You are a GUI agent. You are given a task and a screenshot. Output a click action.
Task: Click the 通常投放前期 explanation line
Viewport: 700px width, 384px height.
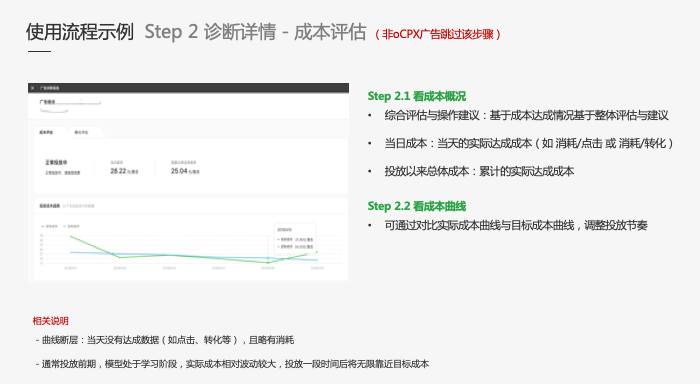(x=232, y=364)
